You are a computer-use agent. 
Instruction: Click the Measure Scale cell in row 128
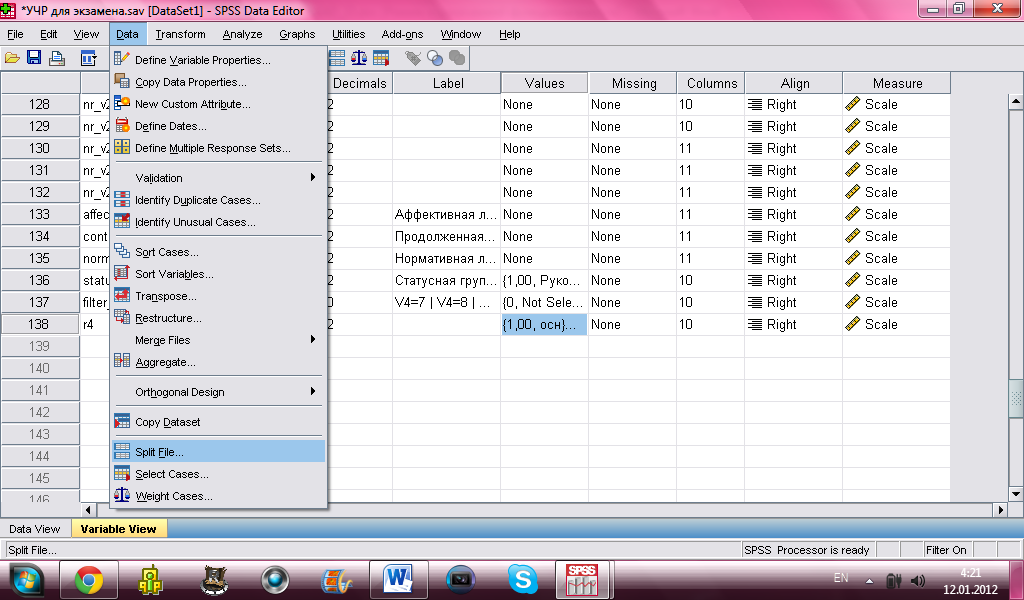(x=896, y=104)
